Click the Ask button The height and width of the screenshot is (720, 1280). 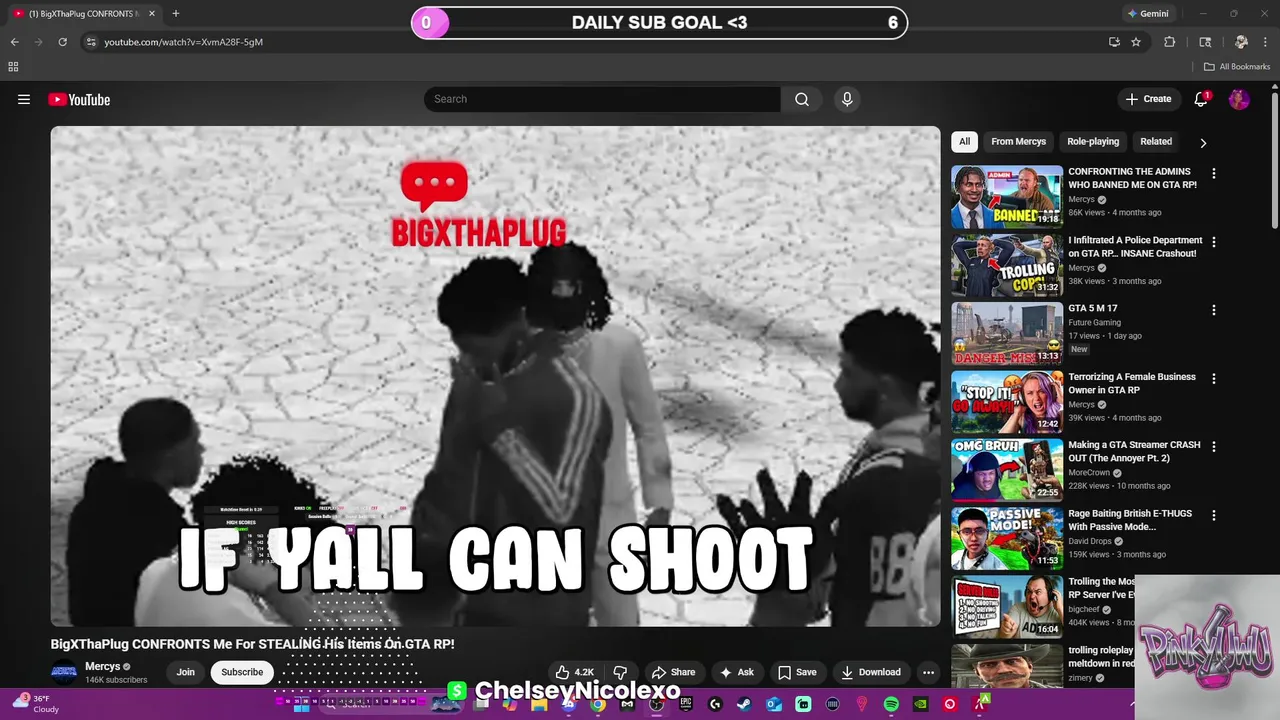pos(737,672)
